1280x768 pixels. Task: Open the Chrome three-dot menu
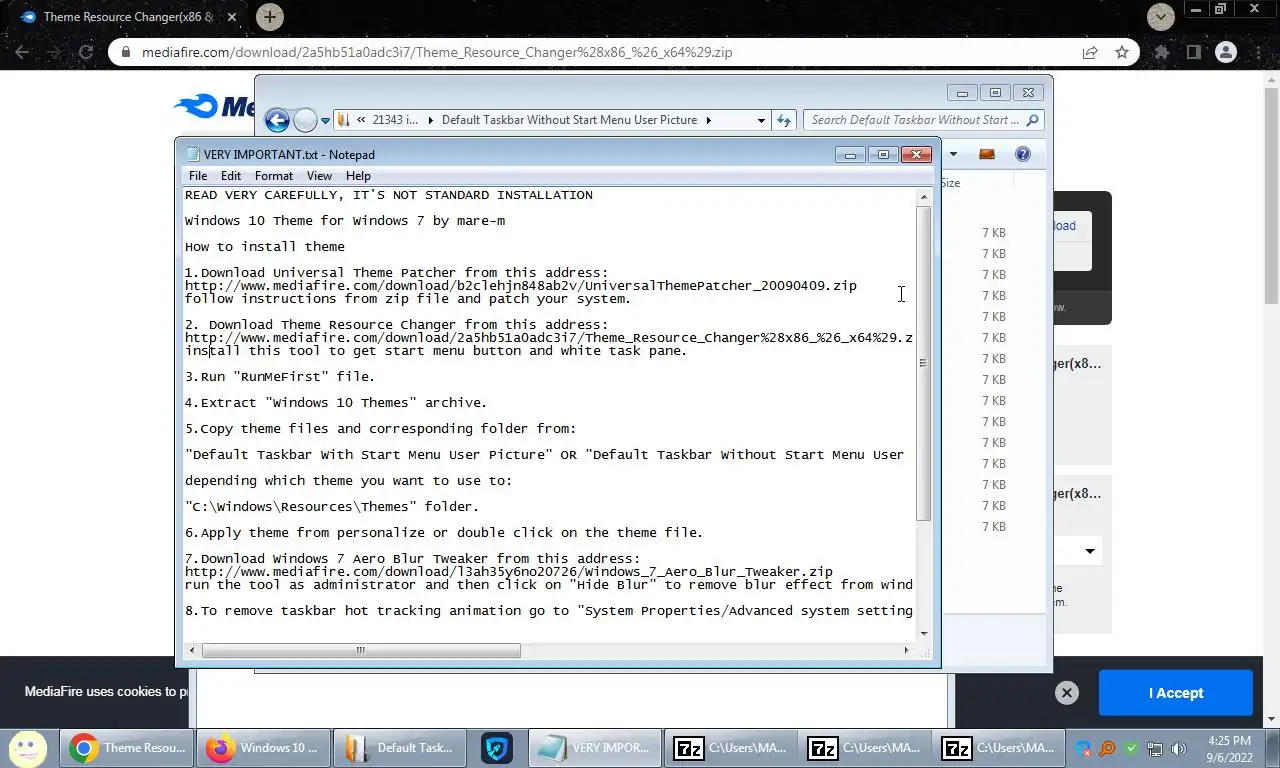[1258, 52]
